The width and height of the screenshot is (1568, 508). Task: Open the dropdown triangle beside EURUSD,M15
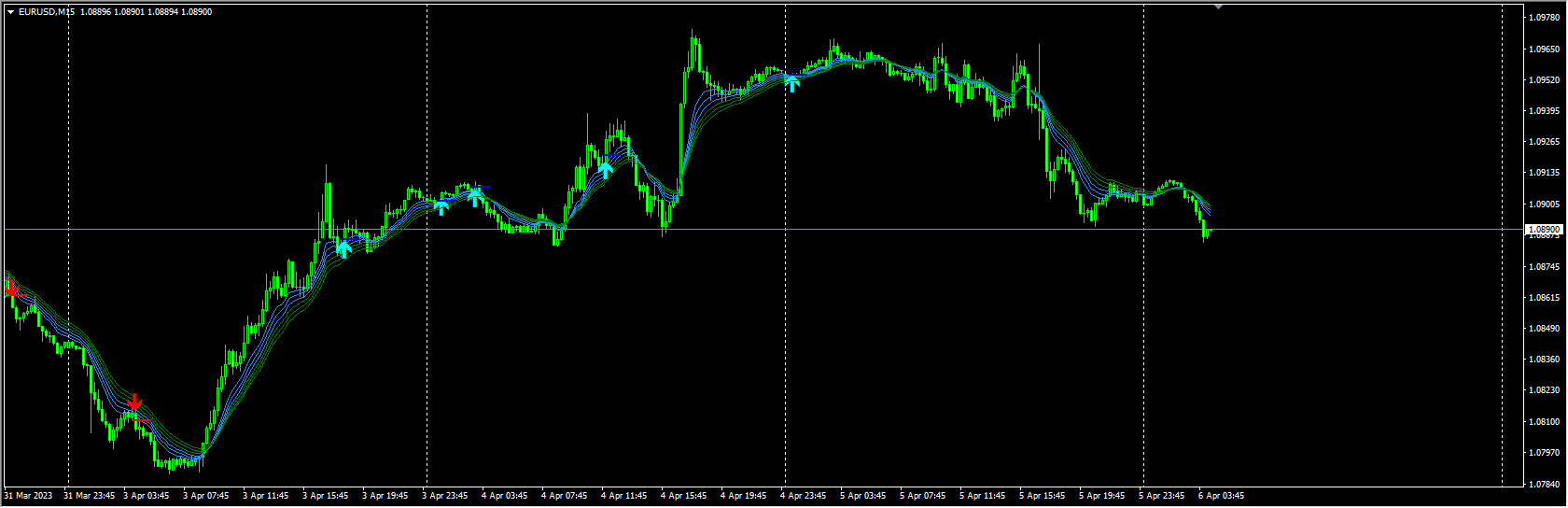[x=10, y=12]
